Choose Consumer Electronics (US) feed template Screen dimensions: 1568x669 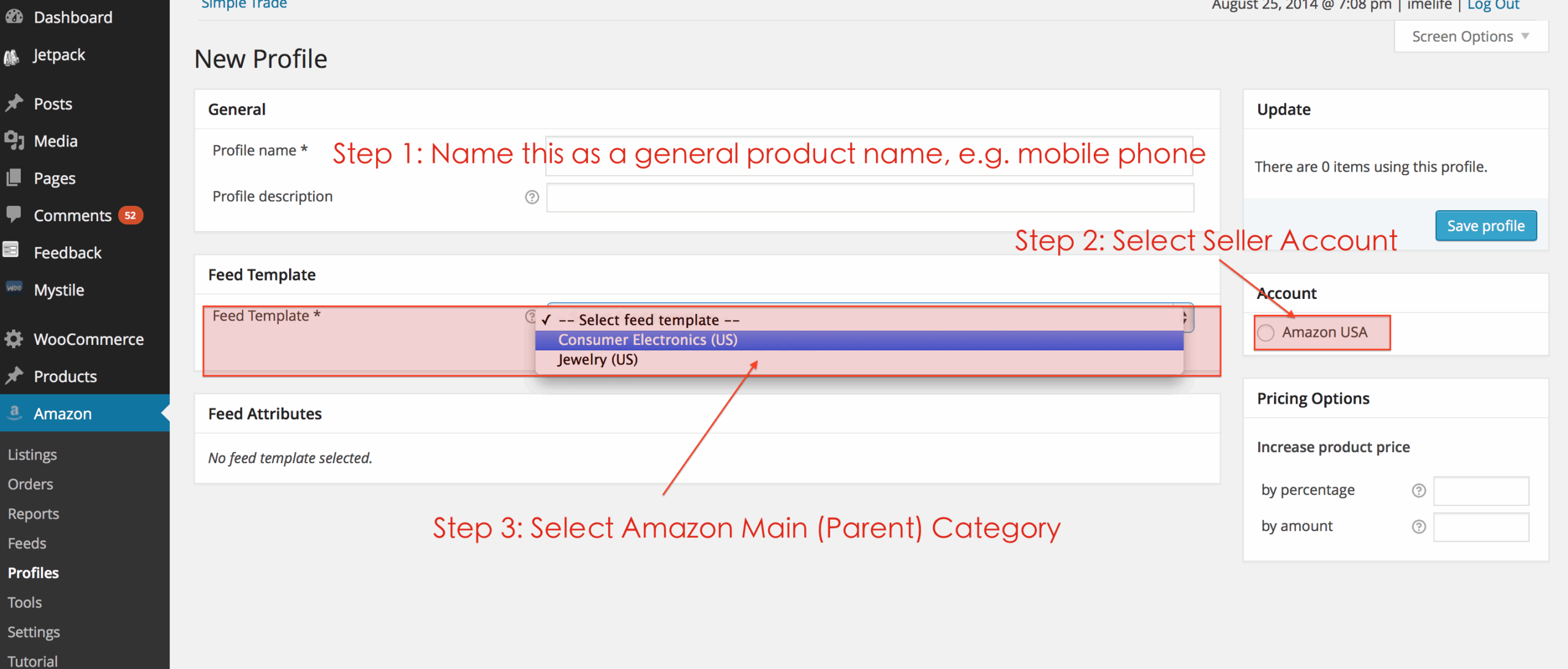tap(647, 340)
